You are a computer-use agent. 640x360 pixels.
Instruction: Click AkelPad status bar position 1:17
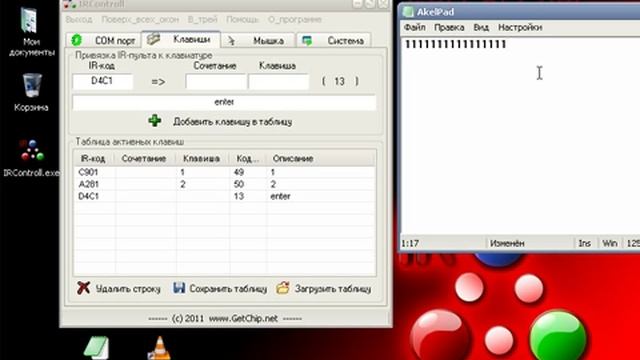(410, 243)
